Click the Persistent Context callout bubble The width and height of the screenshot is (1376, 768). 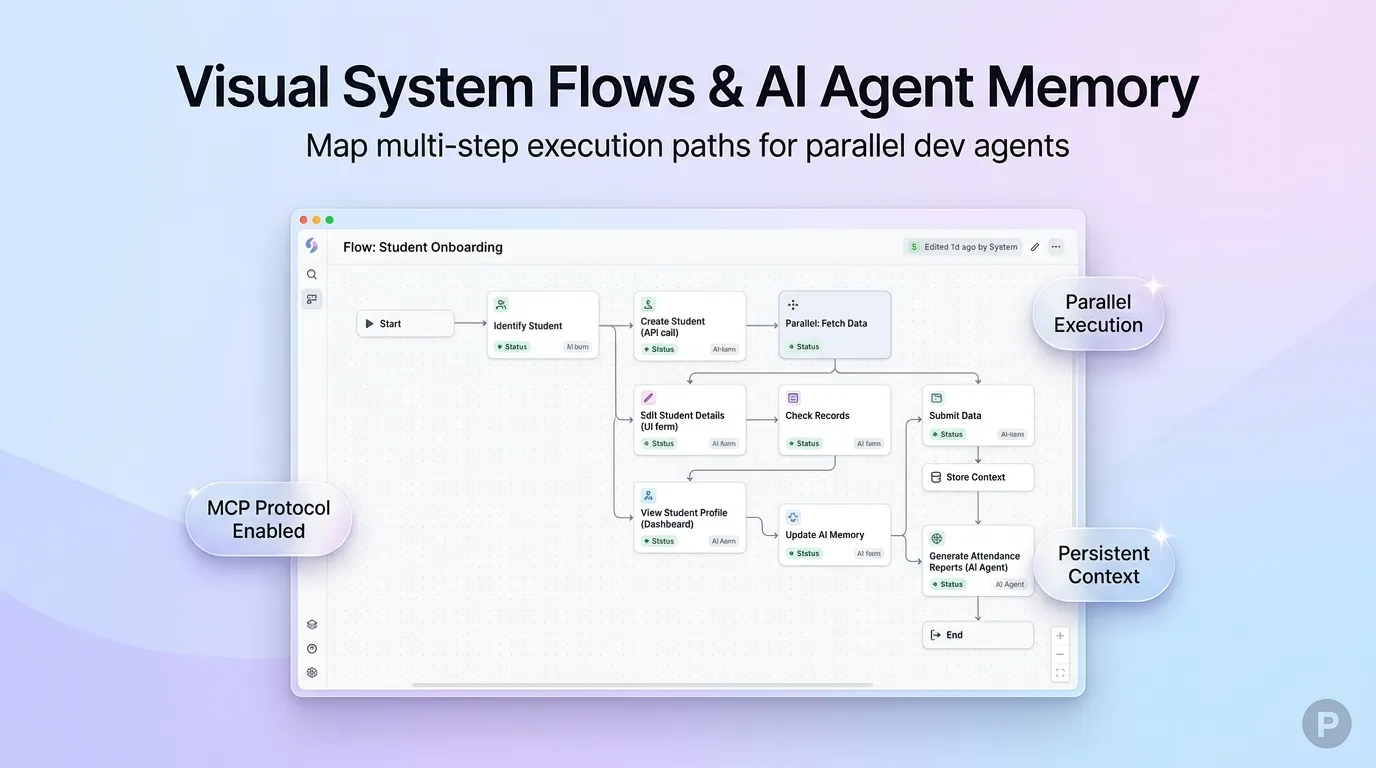pyautogui.click(x=1103, y=565)
